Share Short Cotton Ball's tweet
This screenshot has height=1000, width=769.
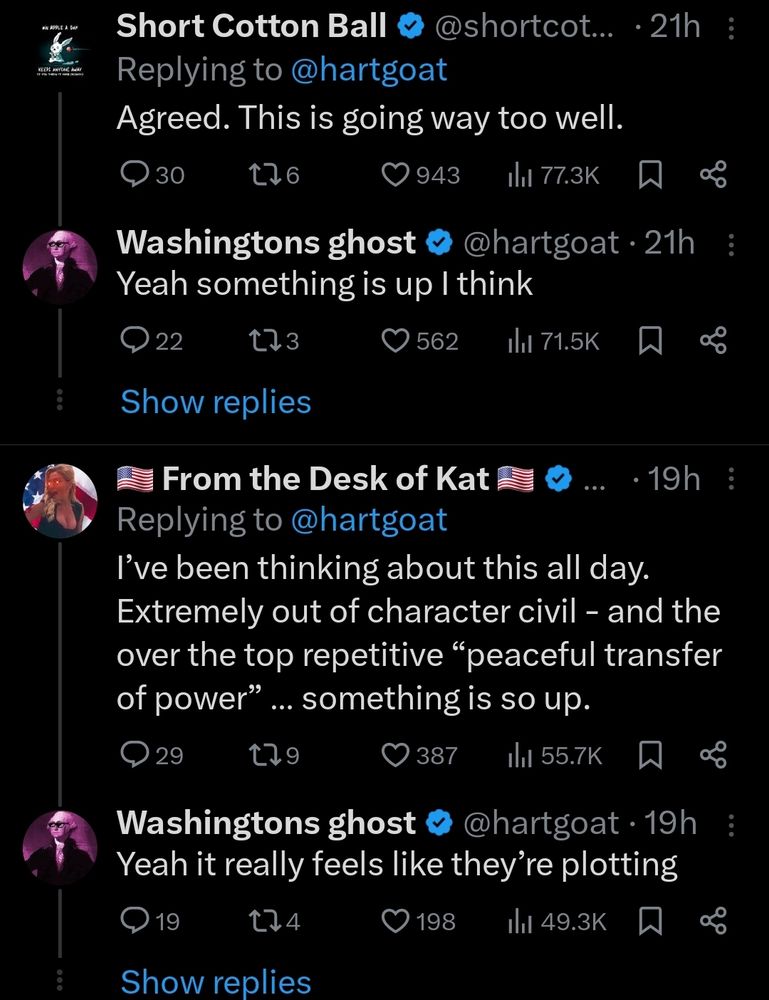point(711,175)
